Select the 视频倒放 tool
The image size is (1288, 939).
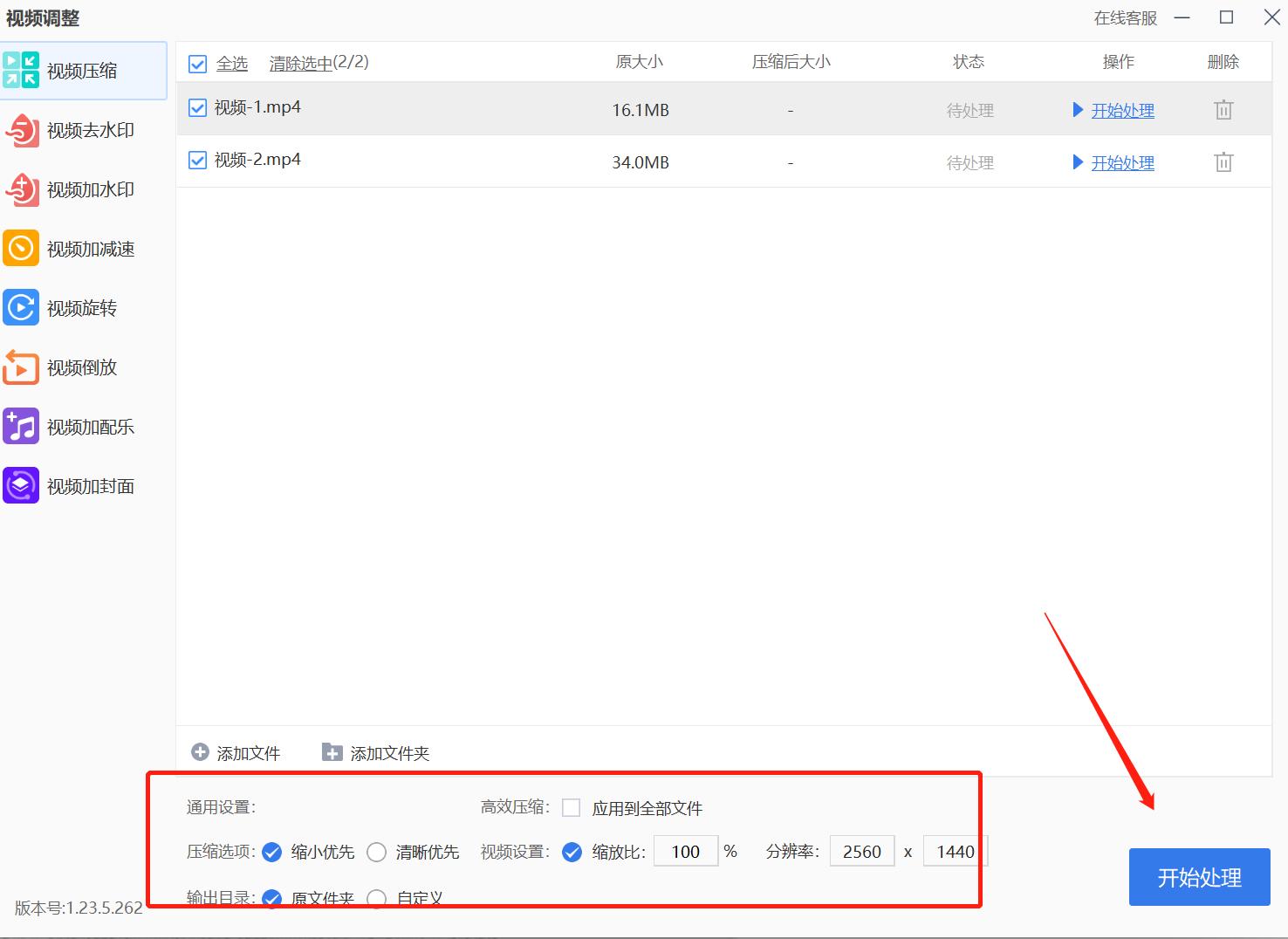coord(82,367)
